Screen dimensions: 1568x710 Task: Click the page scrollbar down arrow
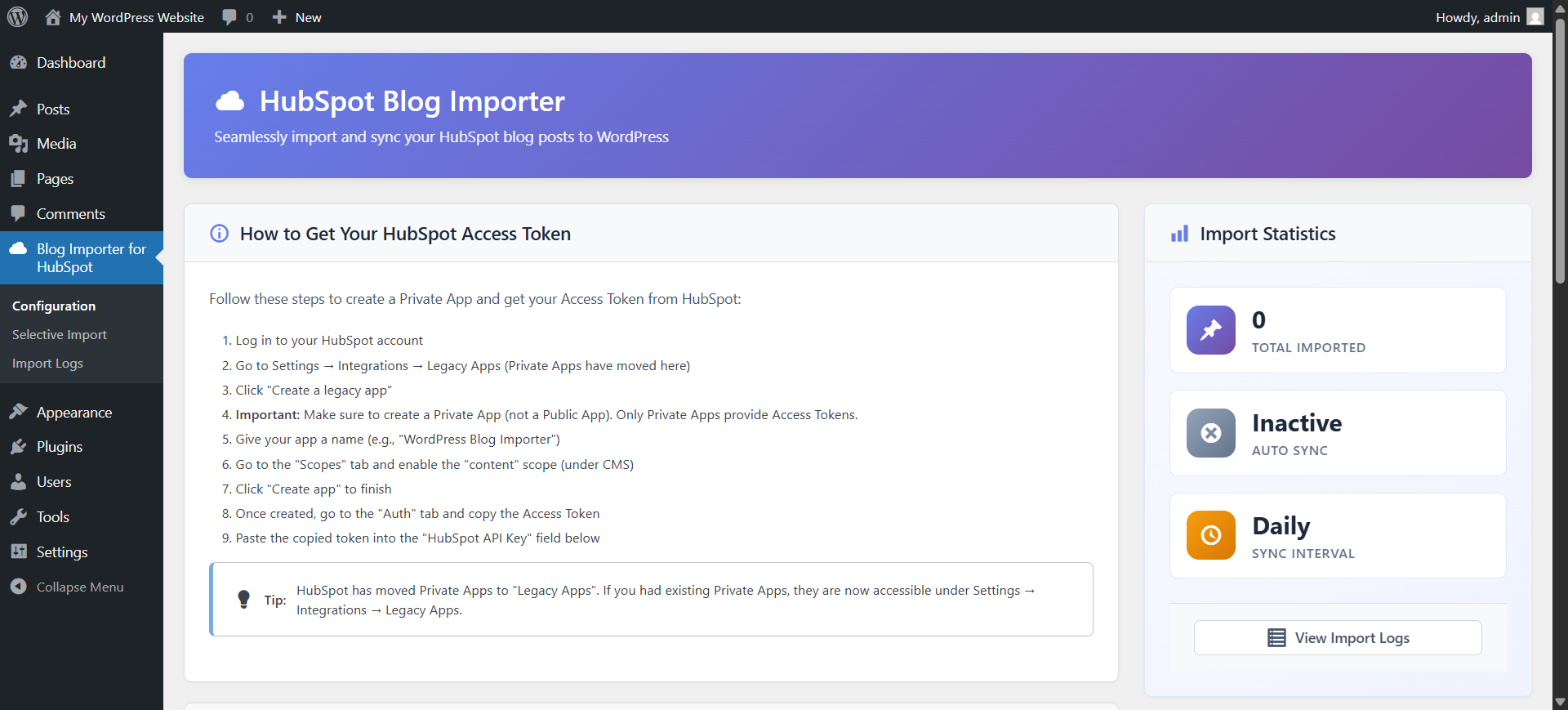[x=1560, y=702]
